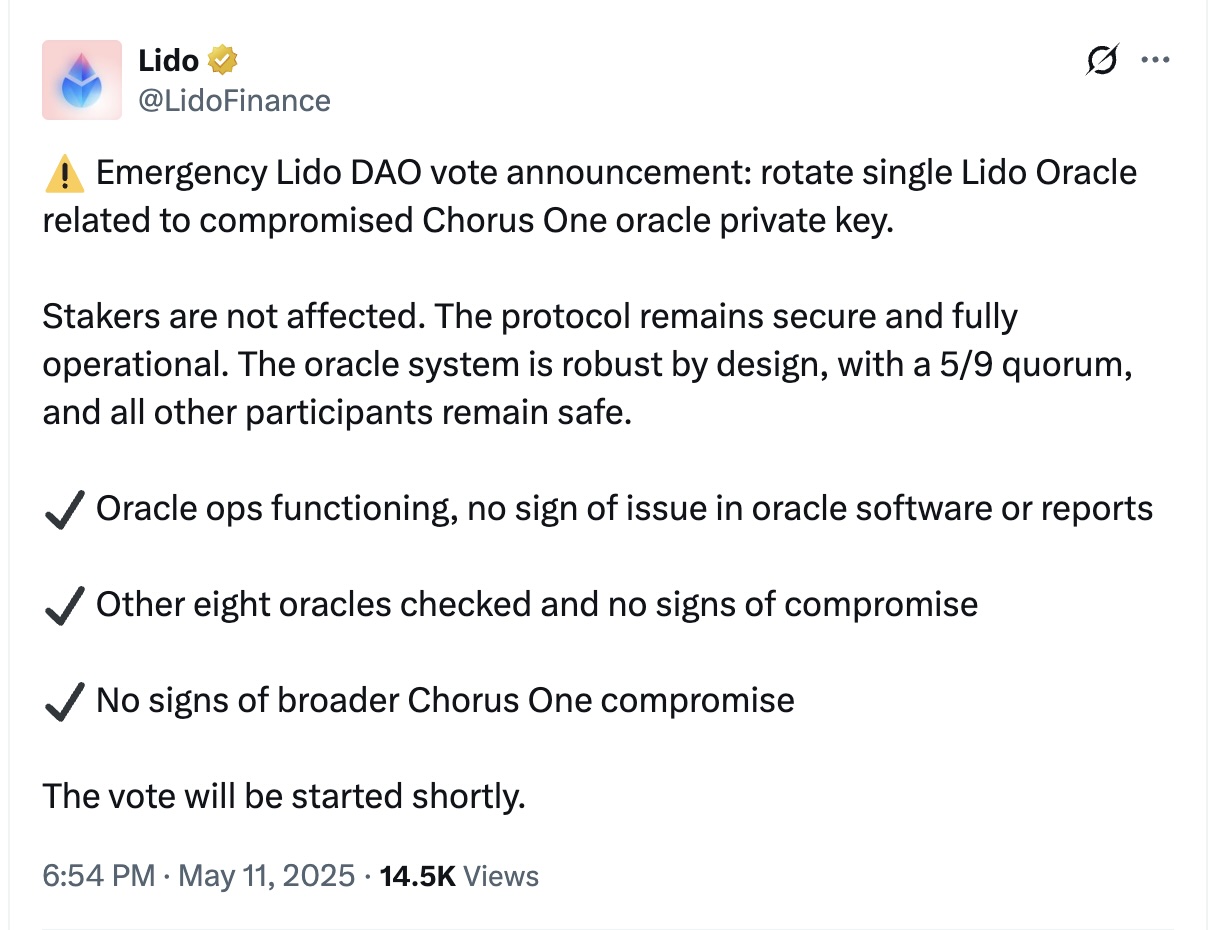Click the May 11, 2025 date
This screenshot has height=930, width=1210.
[266, 876]
